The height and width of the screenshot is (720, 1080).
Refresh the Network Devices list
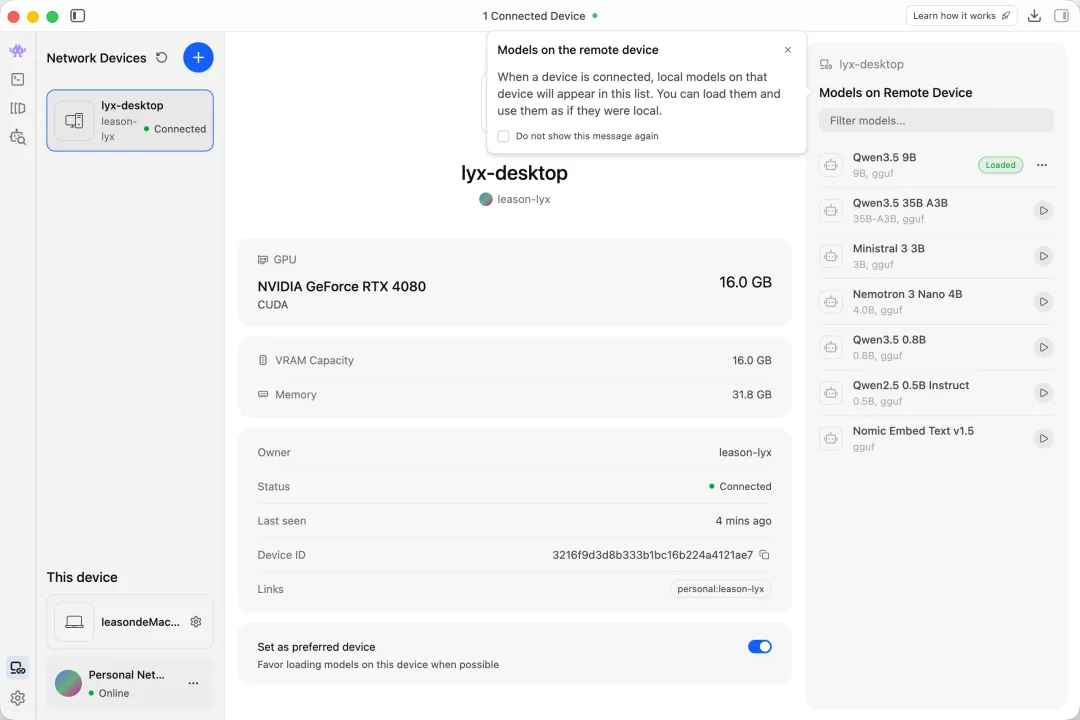[162, 58]
